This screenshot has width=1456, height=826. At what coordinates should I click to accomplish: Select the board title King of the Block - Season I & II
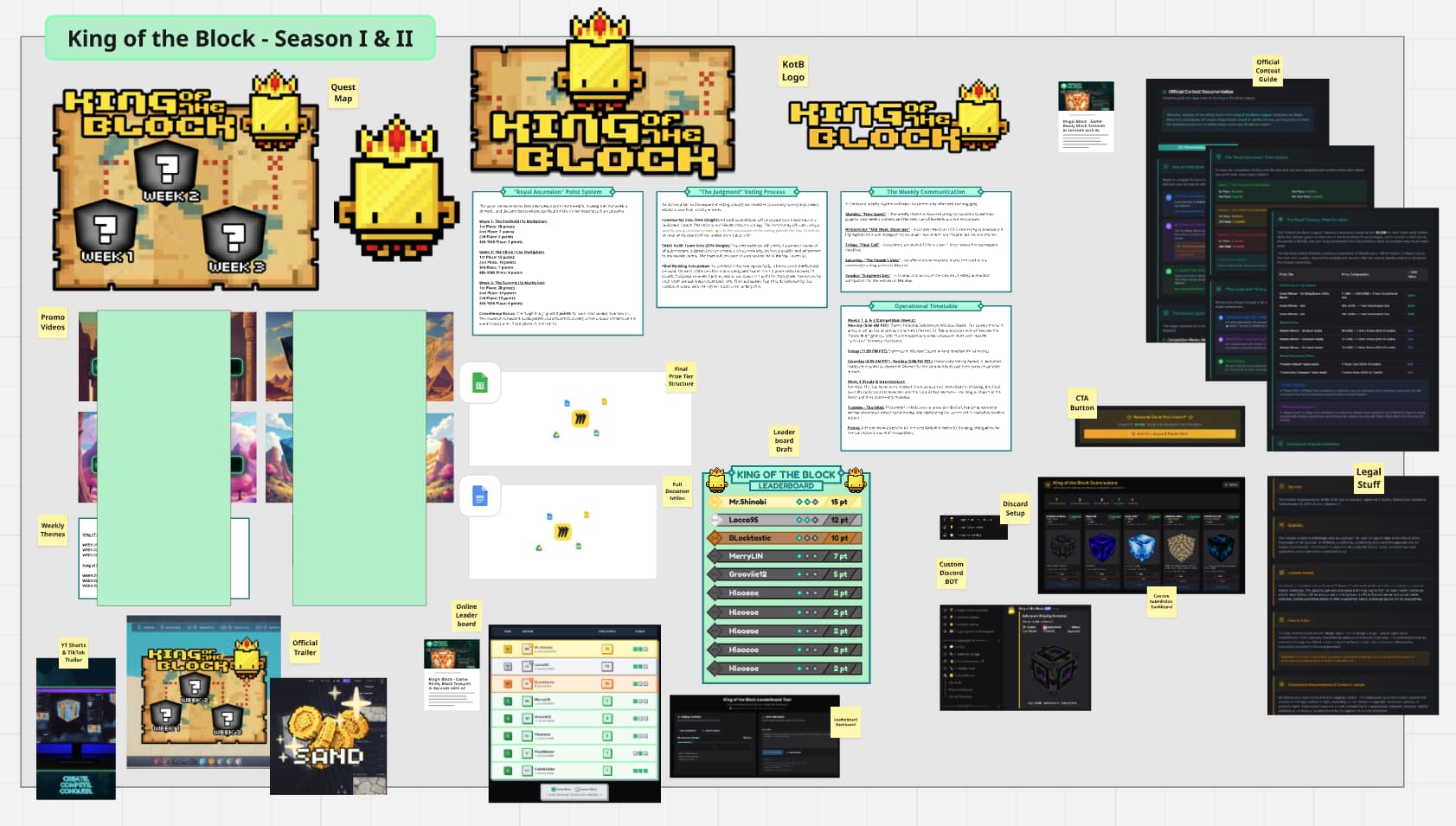241,38
